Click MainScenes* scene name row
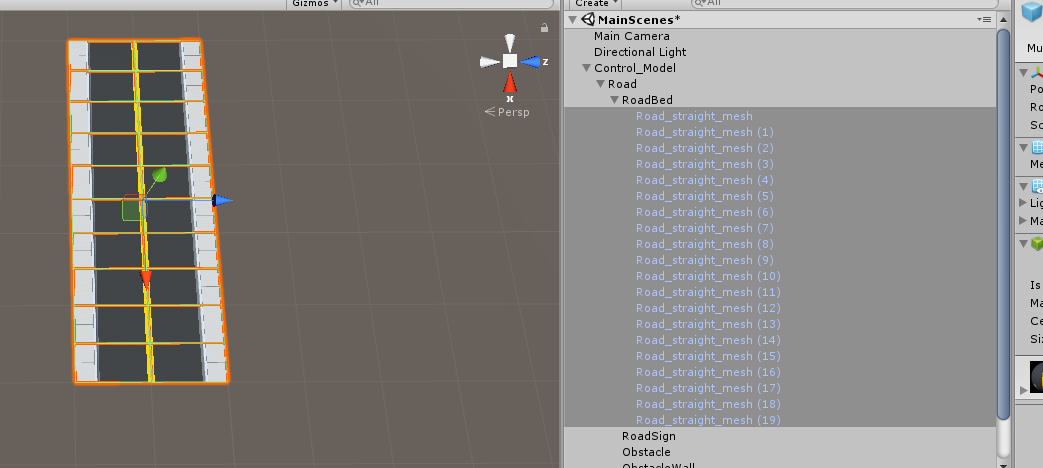Viewport: 1043px width, 468px height. 780,20
